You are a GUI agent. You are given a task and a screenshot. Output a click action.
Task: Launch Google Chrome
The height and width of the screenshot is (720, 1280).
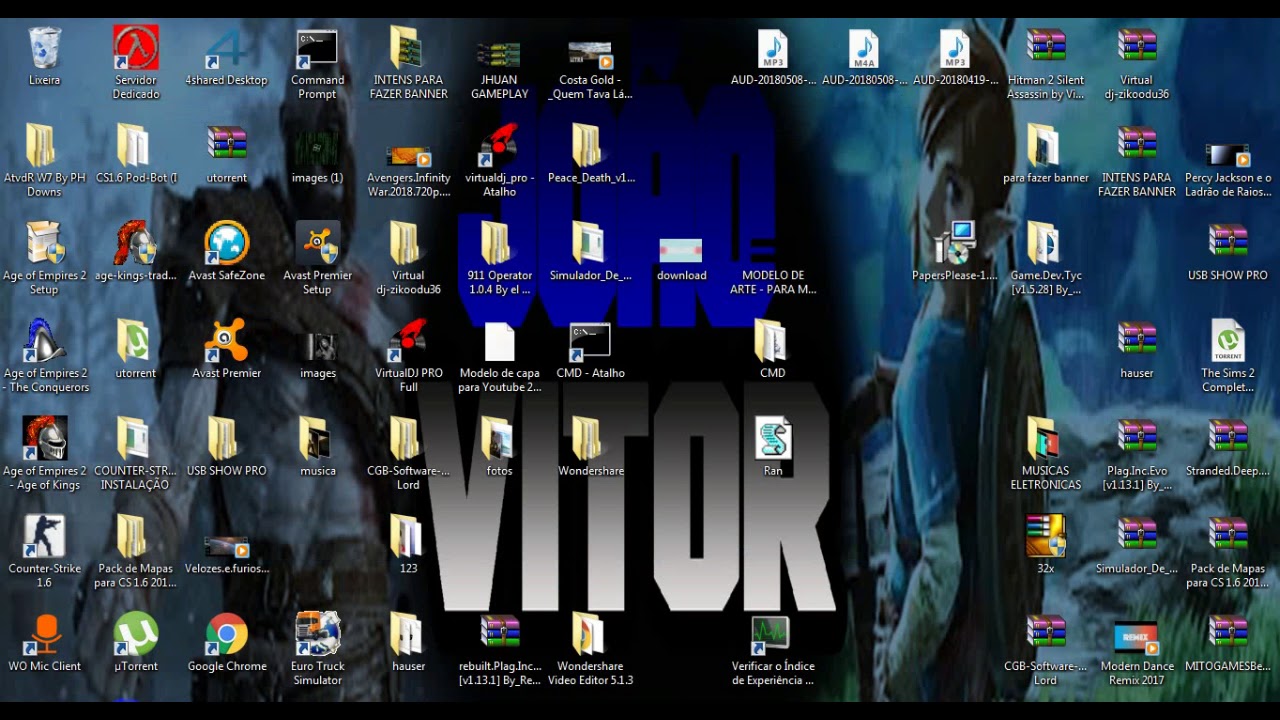226,635
